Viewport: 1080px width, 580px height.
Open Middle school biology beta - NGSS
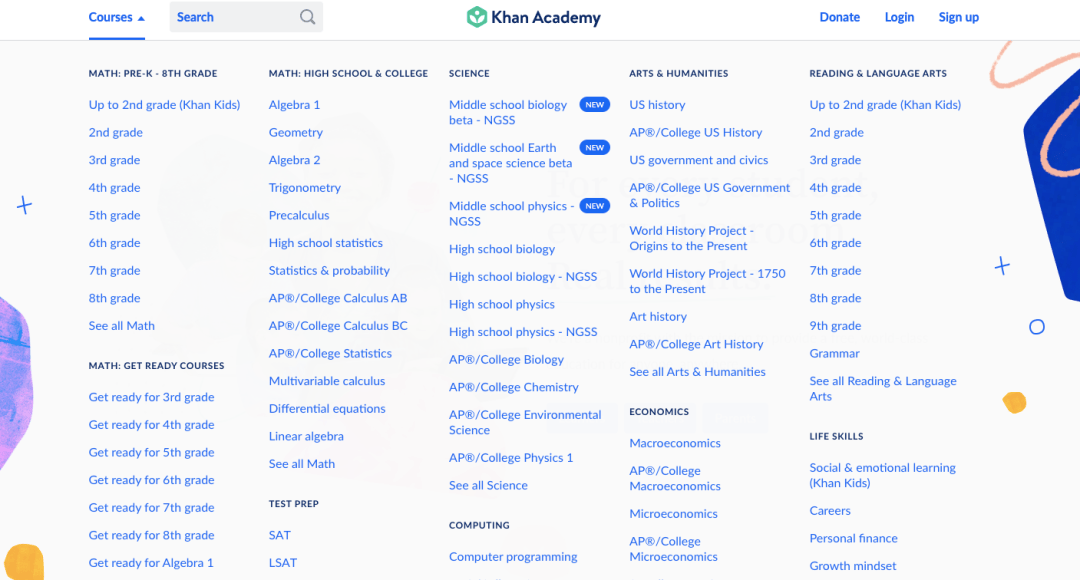point(508,112)
